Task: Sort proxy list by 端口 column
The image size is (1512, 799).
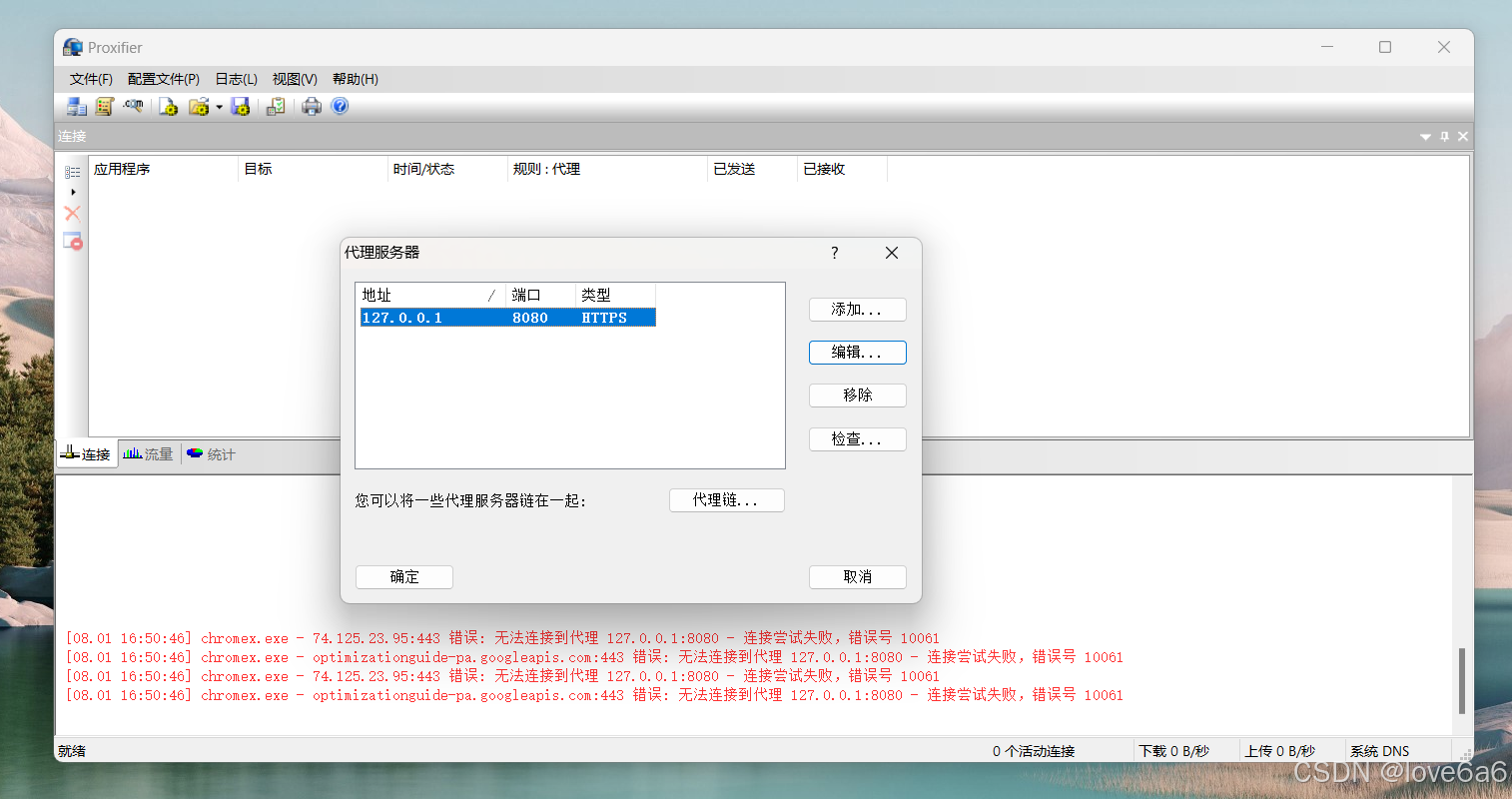Action: tap(540, 295)
